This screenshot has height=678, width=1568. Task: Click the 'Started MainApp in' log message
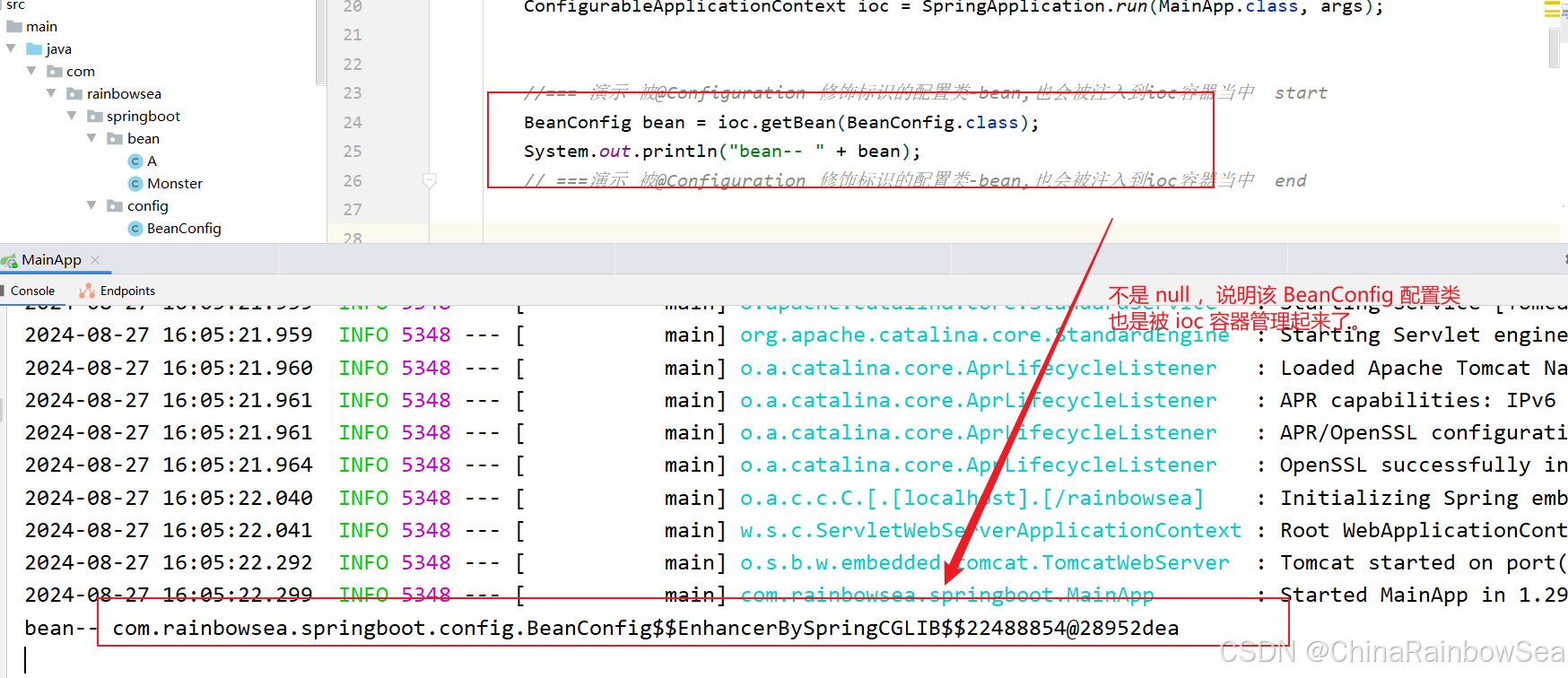pyautogui.click(x=1424, y=595)
